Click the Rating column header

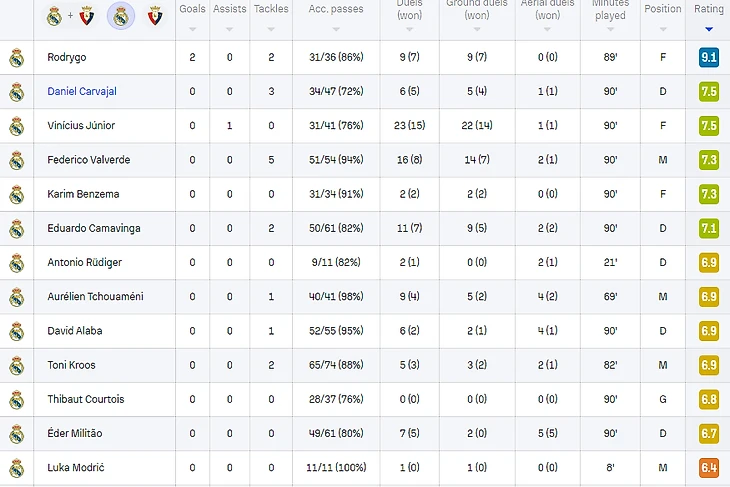pos(709,9)
